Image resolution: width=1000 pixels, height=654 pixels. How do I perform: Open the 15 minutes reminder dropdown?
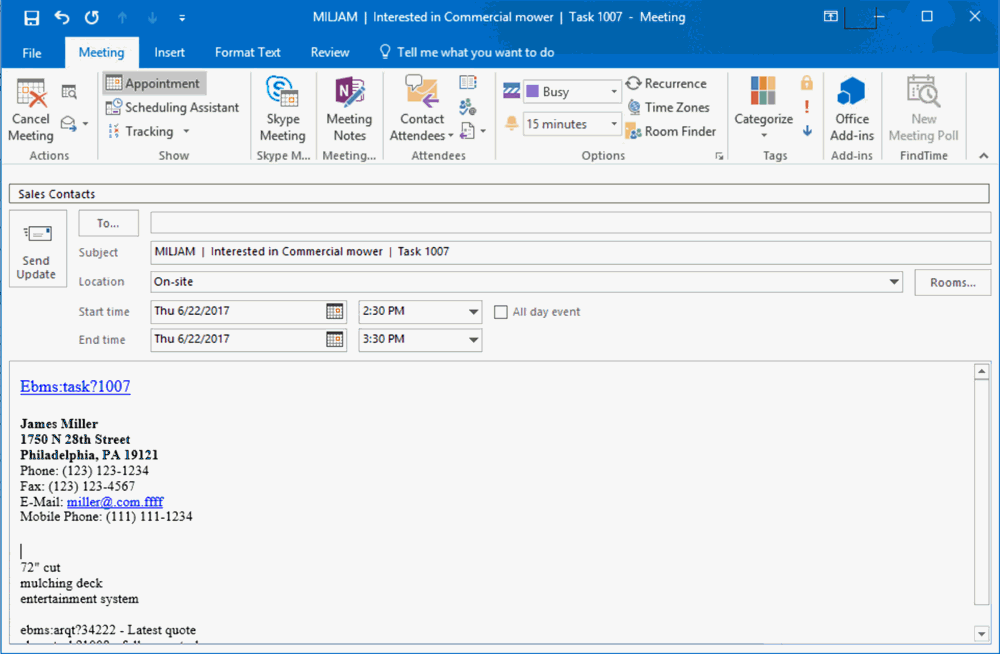[614, 124]
